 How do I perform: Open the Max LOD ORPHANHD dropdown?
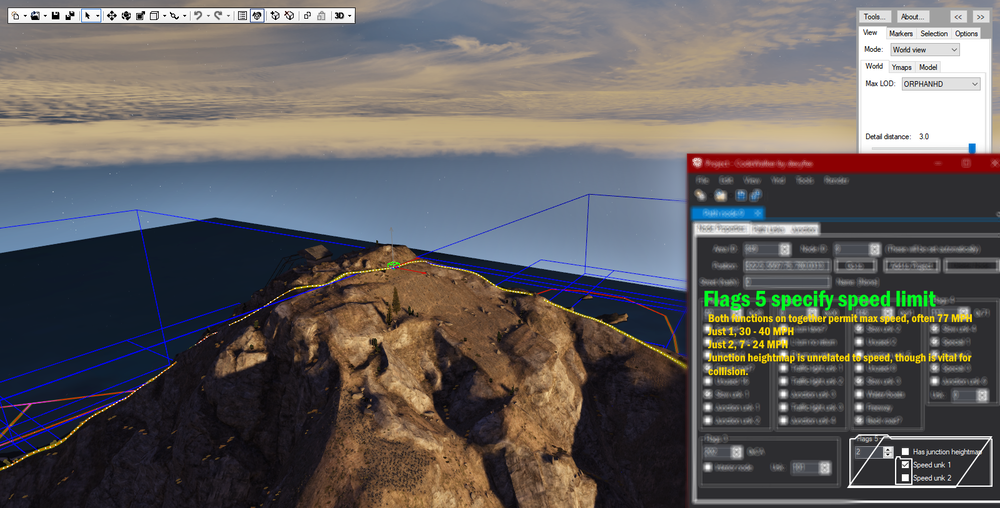[941, 84]
